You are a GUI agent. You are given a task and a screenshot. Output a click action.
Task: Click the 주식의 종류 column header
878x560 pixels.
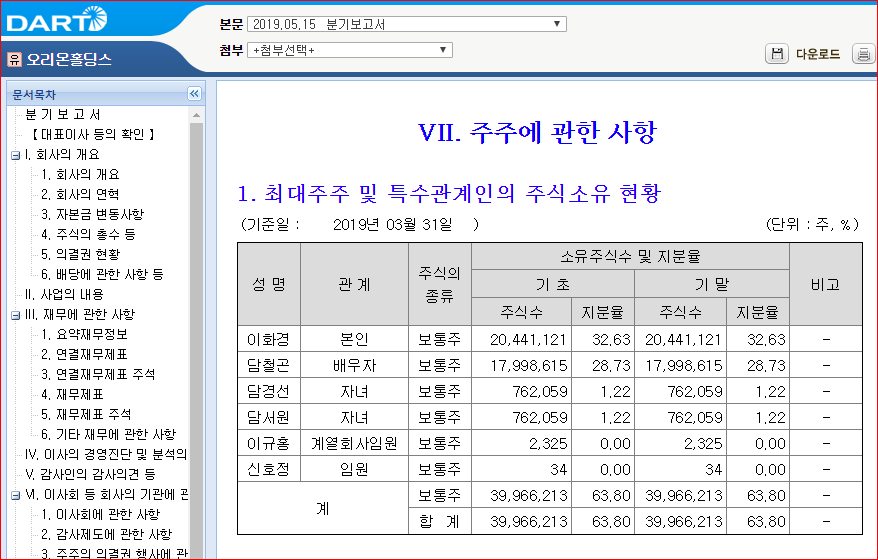point(440,284)
